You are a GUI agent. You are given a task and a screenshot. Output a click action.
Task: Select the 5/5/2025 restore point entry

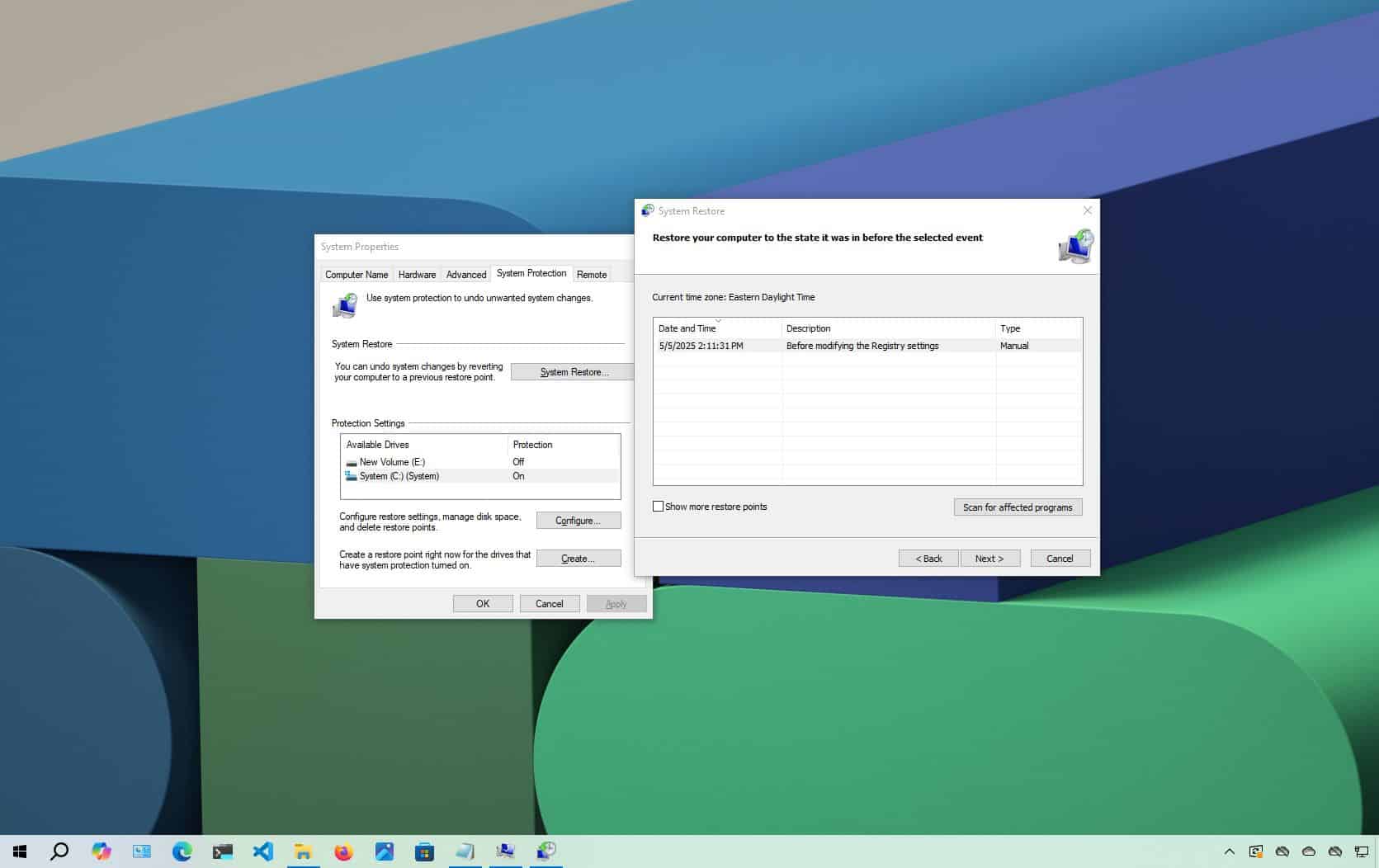825,346
